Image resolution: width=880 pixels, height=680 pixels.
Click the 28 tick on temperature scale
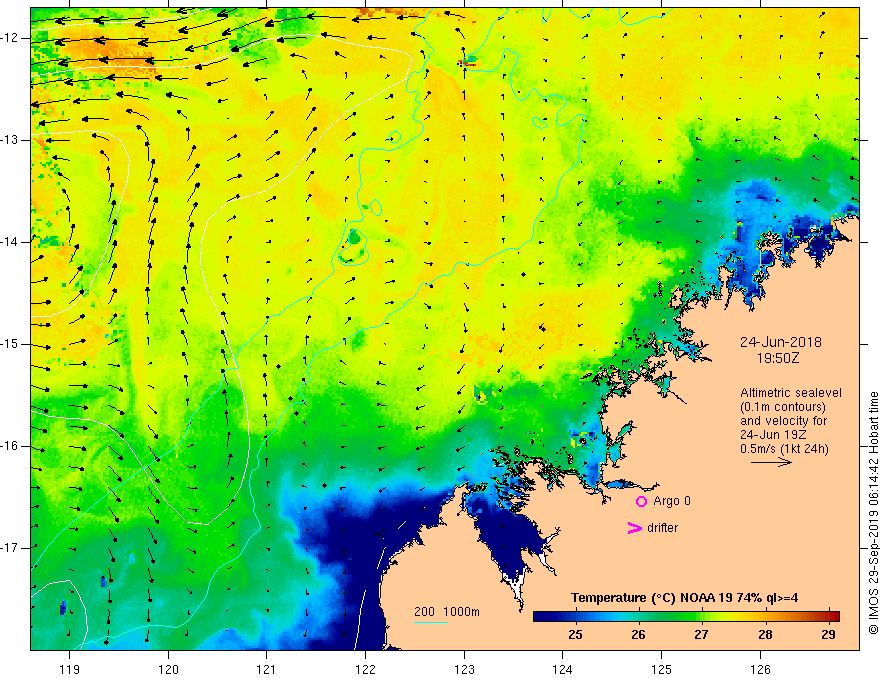(765, 635)
